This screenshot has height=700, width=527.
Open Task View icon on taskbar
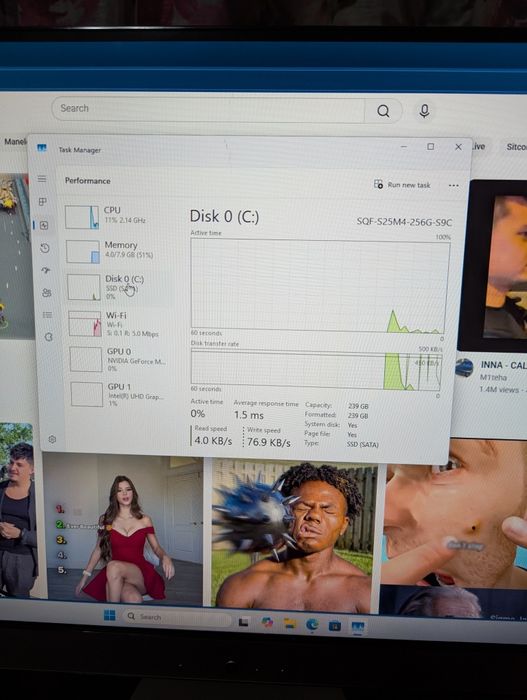(243, 621)
